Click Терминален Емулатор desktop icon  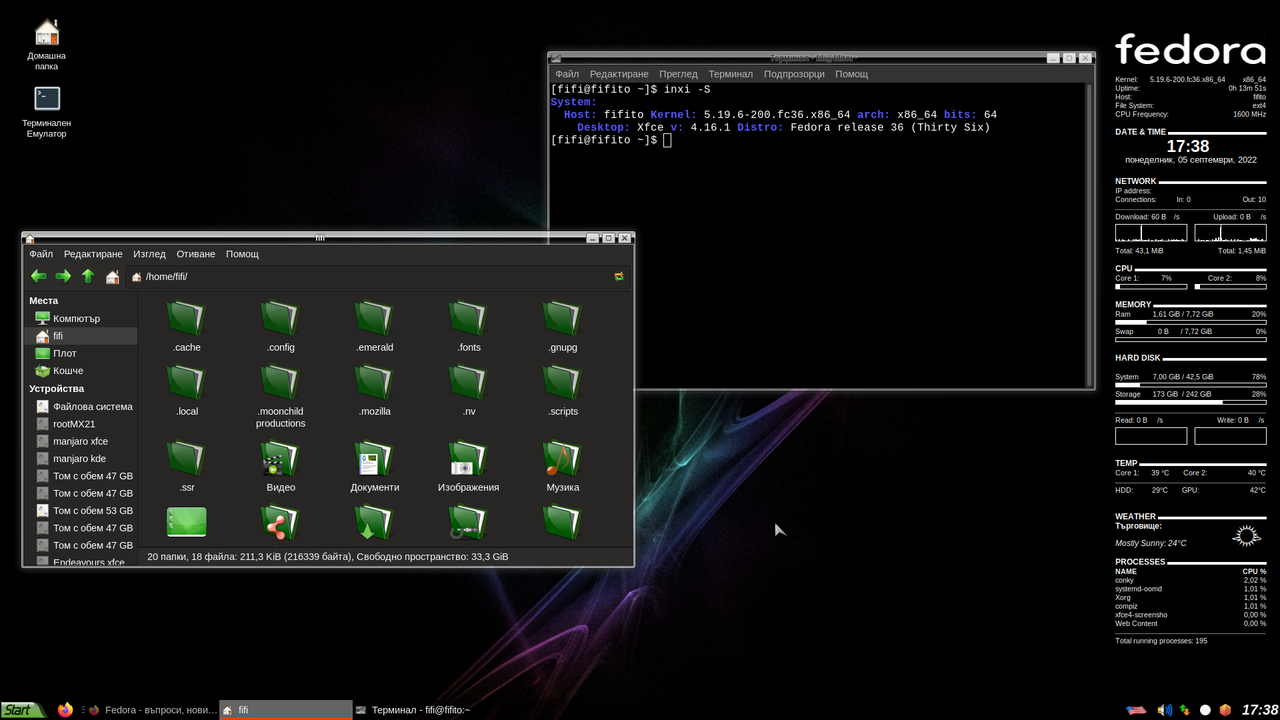pyautogui.click(x=47, y=112)
